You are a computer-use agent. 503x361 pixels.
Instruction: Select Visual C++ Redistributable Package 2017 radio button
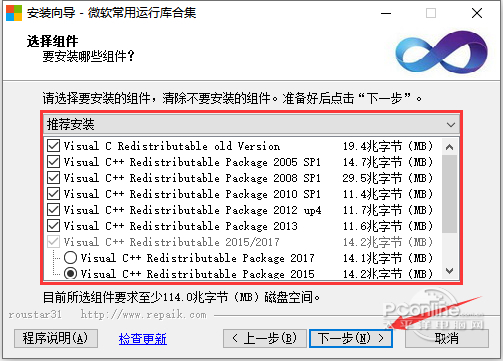[70, 258]
